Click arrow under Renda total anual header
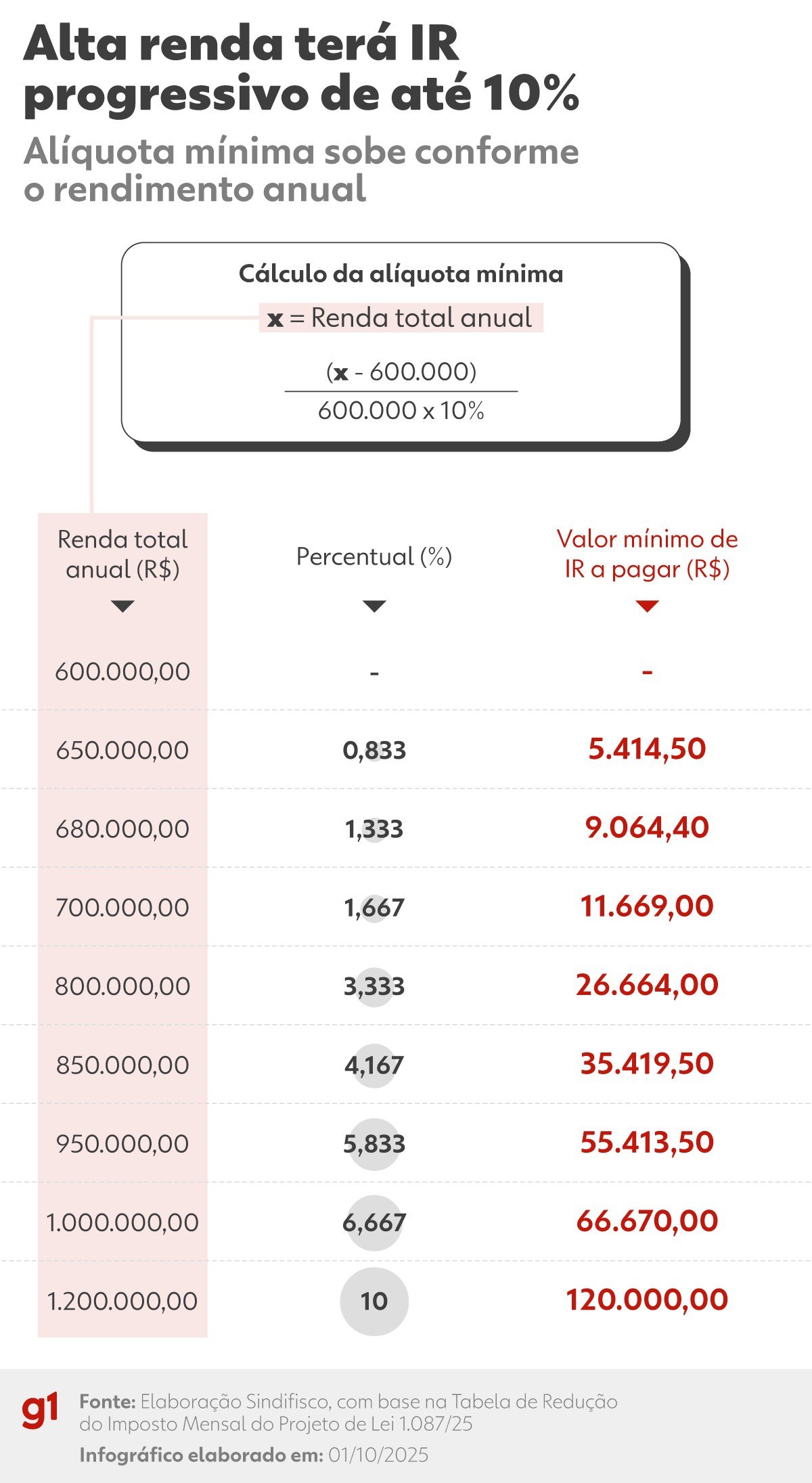The width and height of the screenshot is (812, 1483). pos(122,606)
